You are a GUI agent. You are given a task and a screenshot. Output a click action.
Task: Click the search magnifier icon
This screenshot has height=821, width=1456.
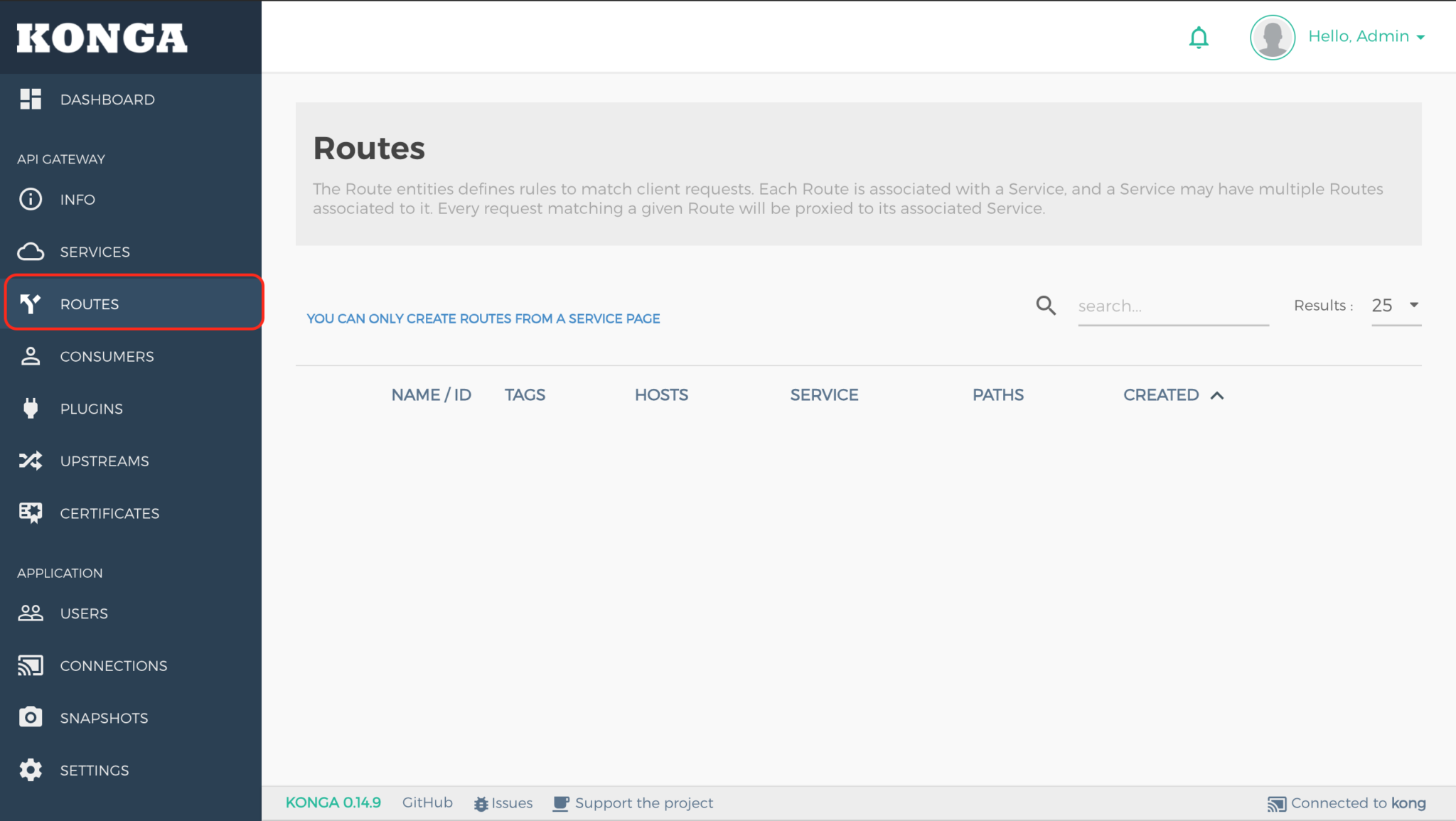pos(1045,305)
